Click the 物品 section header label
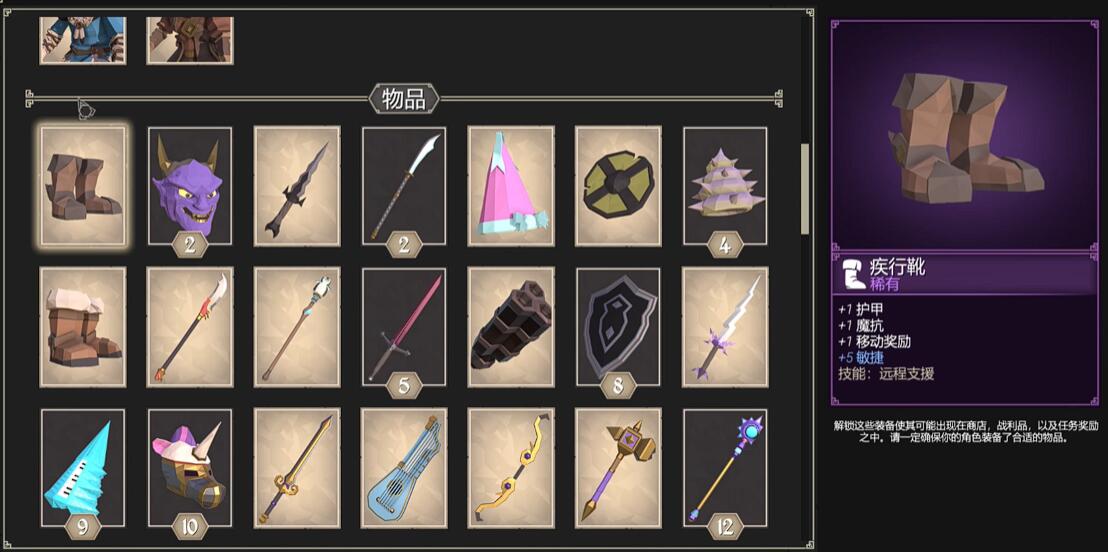 coord(403,99)
